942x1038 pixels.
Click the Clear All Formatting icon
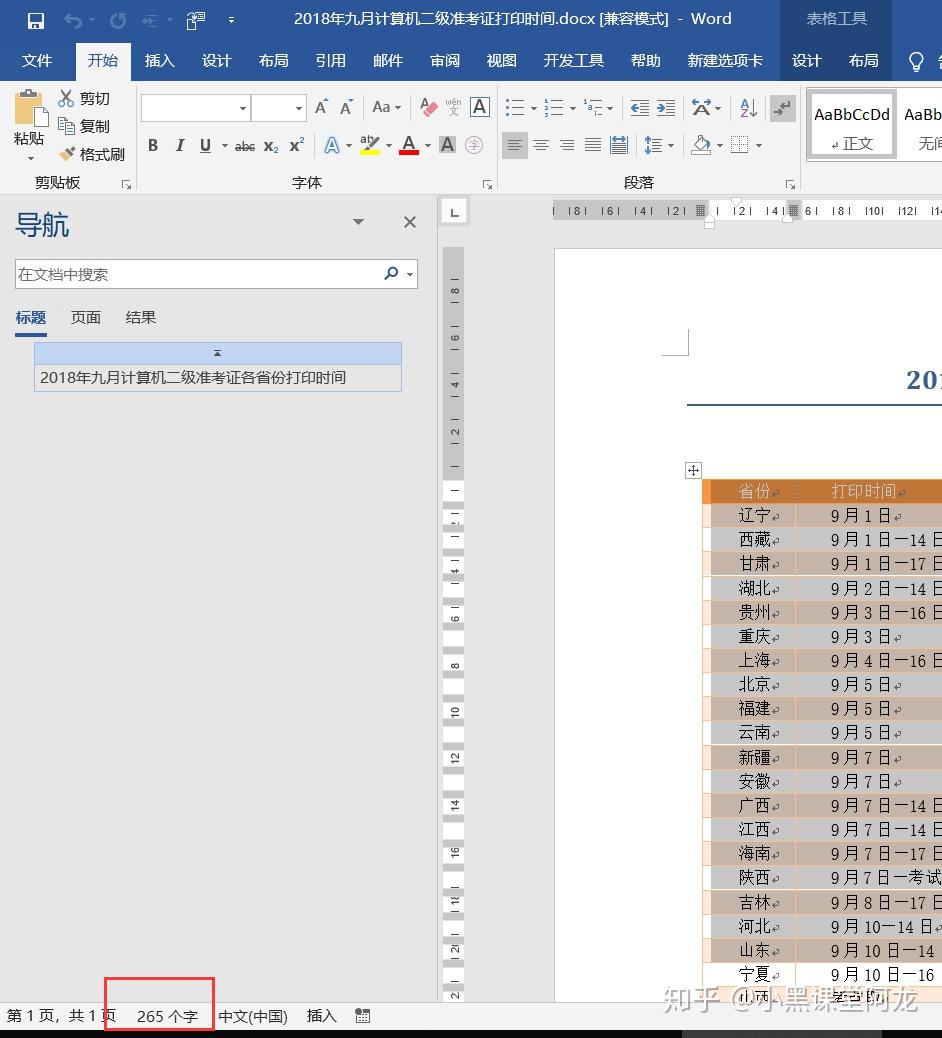click(427, 107)
